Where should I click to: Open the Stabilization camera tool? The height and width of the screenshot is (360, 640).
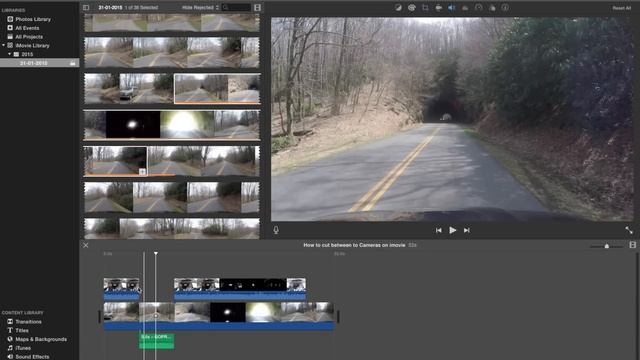click(x=438, y=8)
